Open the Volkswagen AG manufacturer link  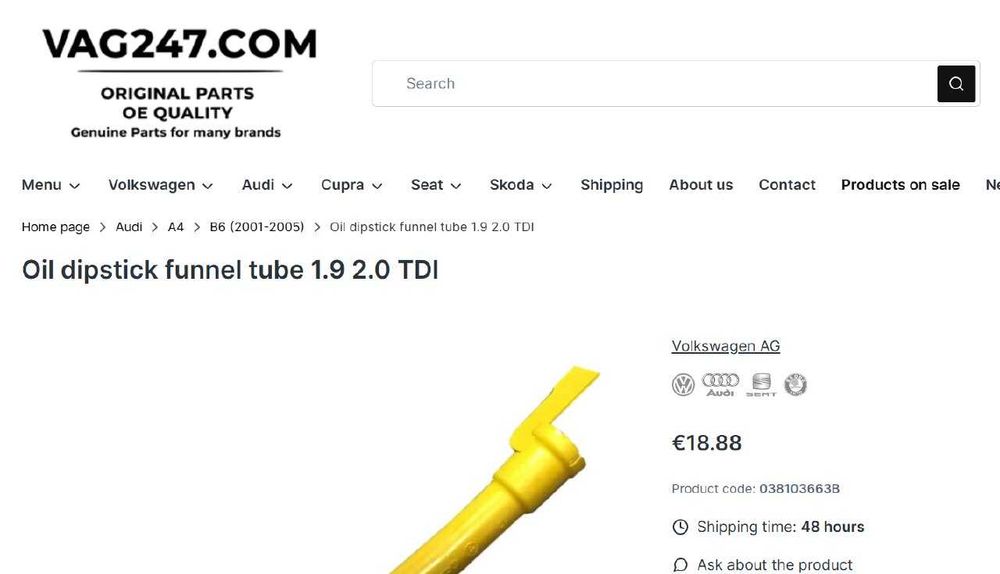725,346
